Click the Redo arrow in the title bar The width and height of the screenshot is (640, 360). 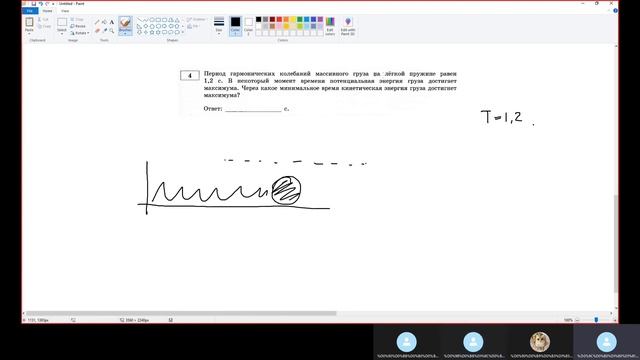click(x=47, y=4)
